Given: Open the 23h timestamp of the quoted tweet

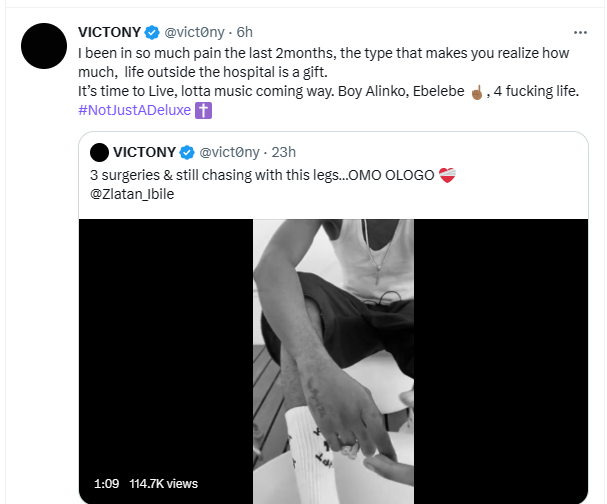Looking at the screenshot, I should 282,152.
